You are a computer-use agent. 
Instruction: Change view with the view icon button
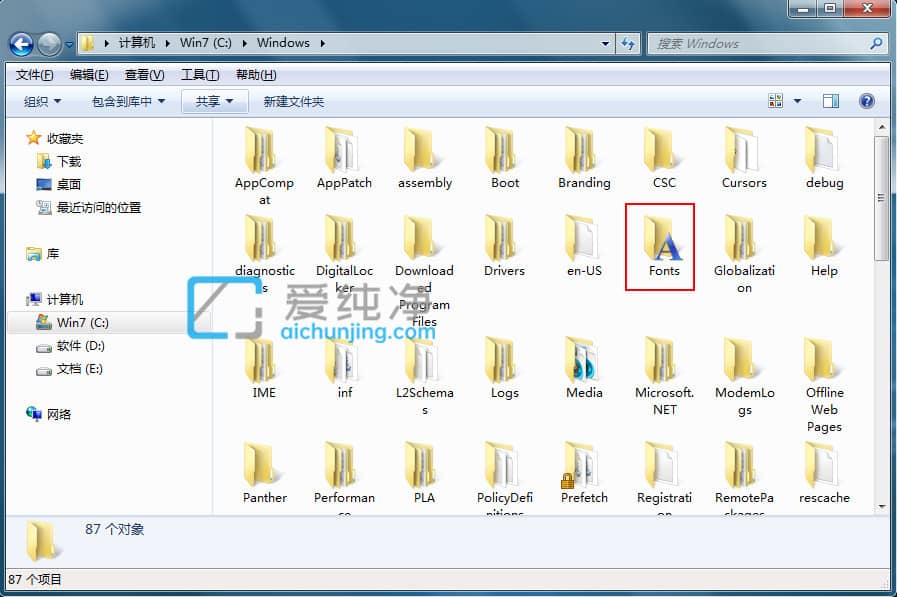(776, 101)
